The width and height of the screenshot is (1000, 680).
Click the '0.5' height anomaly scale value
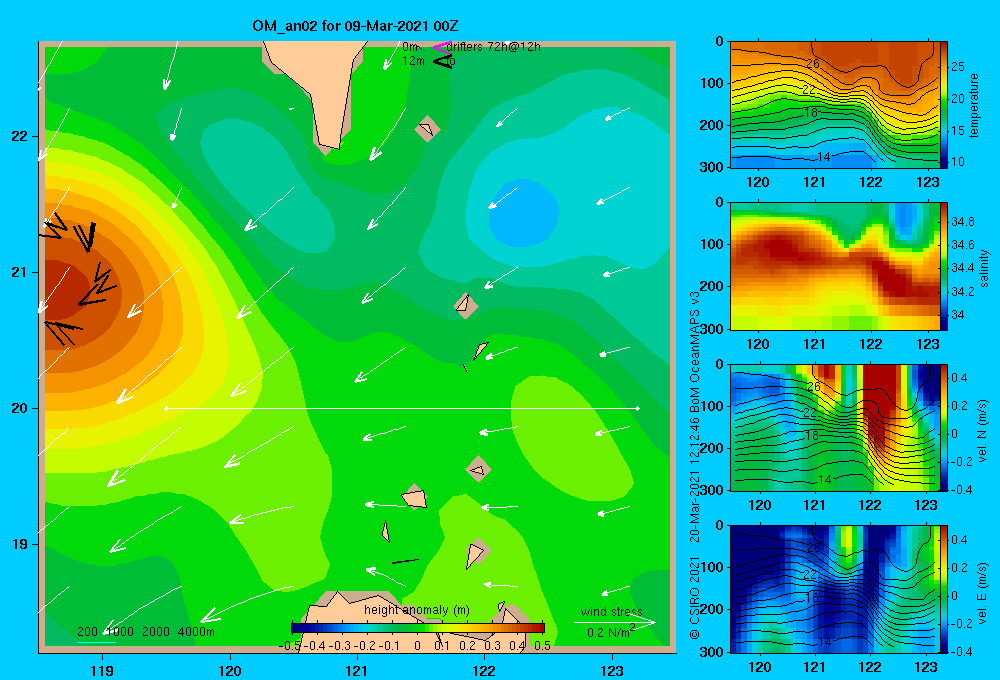tap(543, 645)
